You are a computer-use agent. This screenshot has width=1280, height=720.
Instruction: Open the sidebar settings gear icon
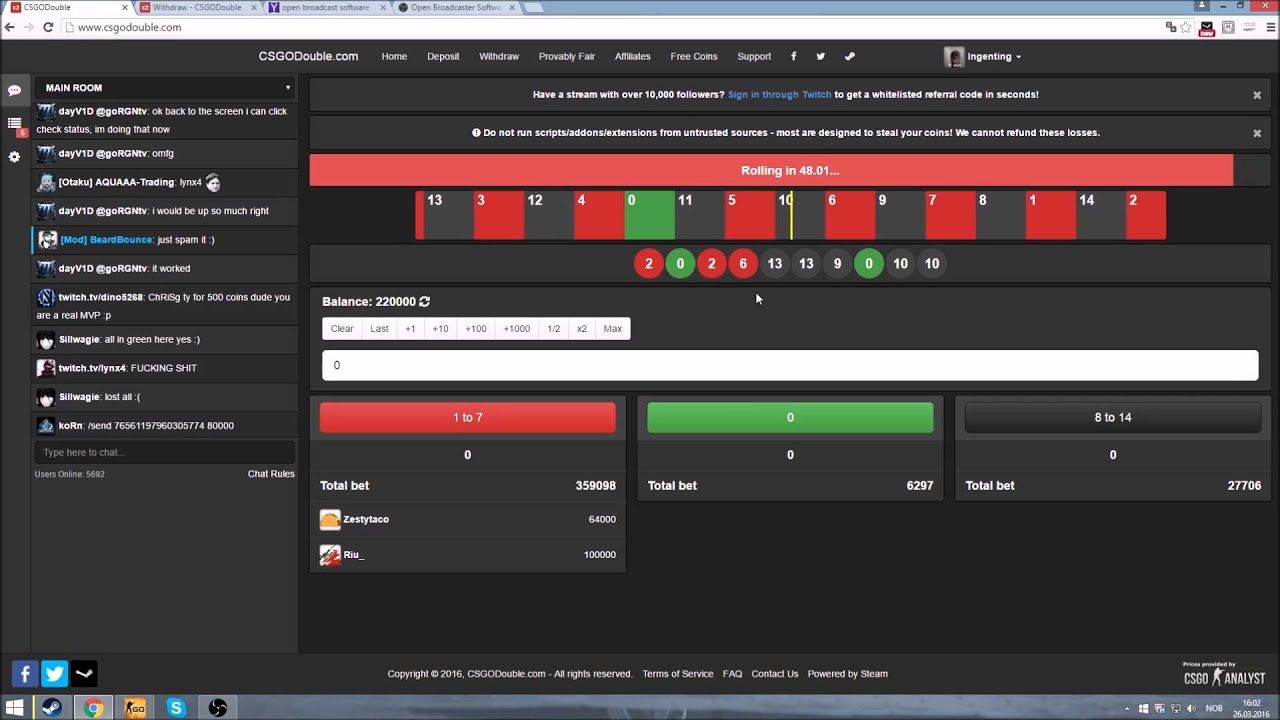pyautogui.click(x=14, y=157)
